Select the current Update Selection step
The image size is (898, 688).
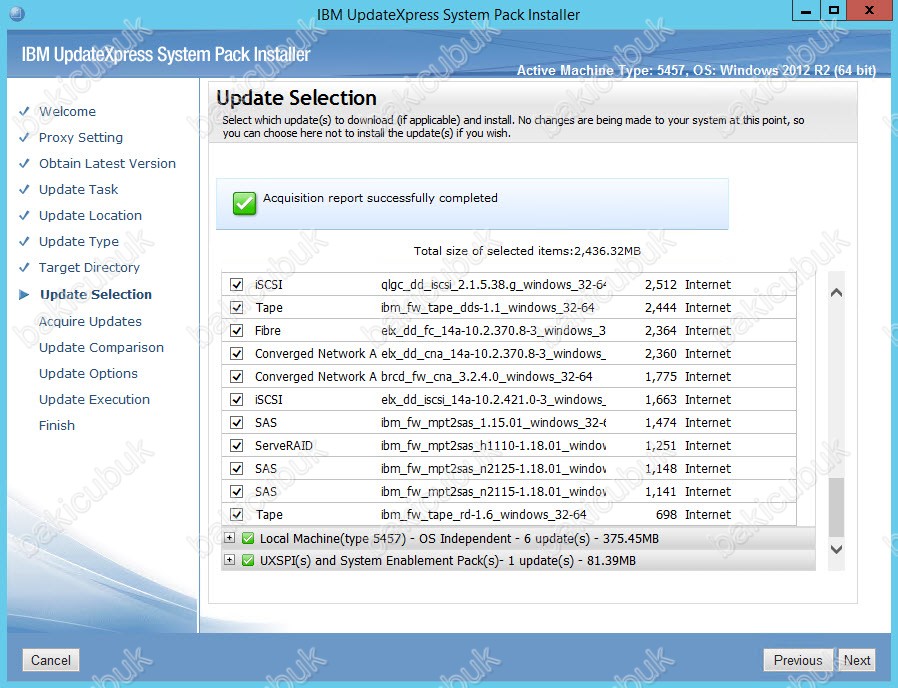tap(96, 294)
